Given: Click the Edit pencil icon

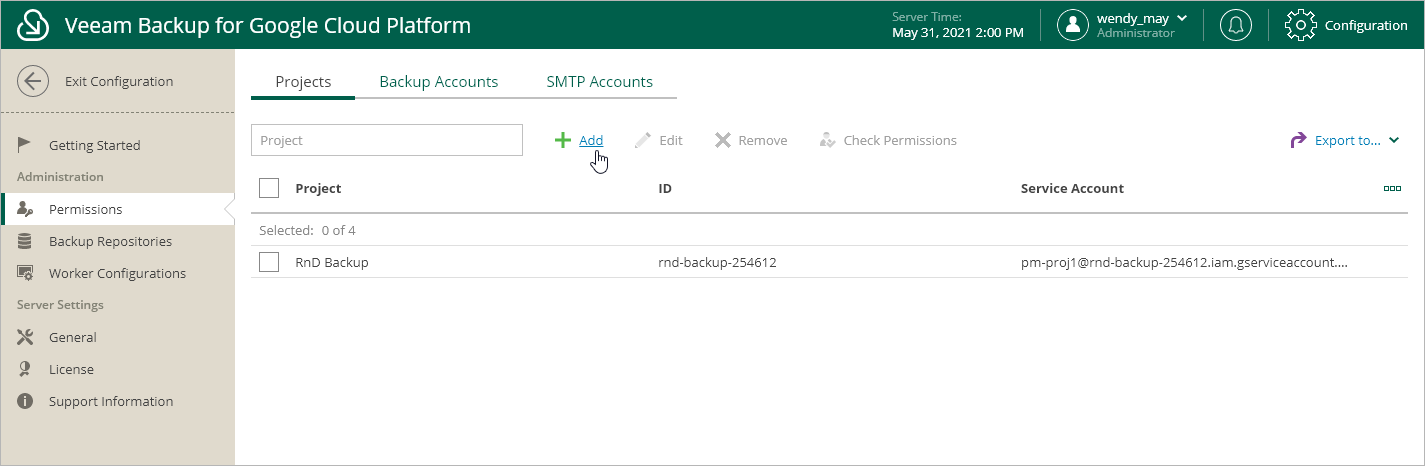Looking at the screenshot, I should [x=643, y=140].
